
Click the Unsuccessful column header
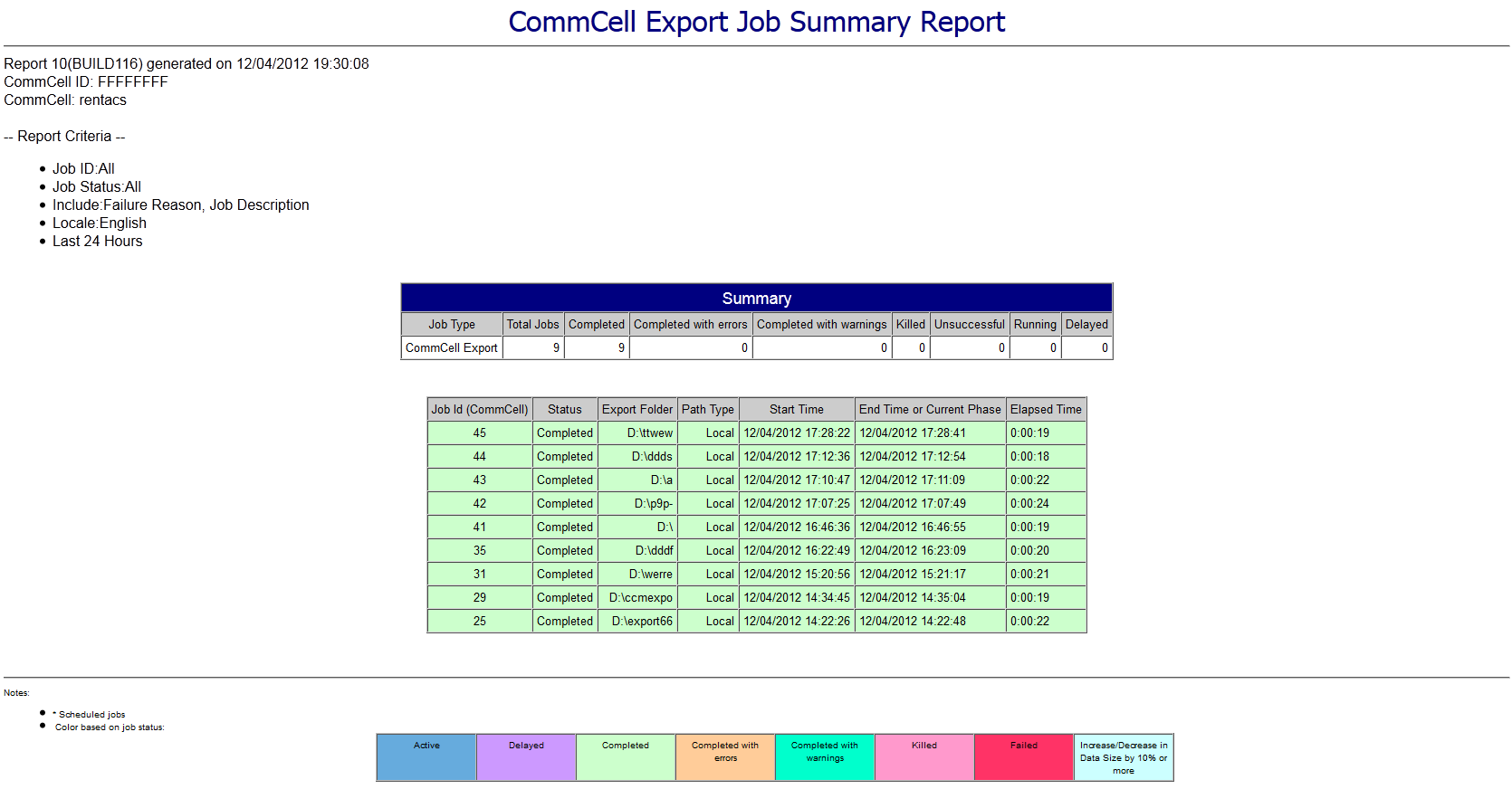[x=970, y=324]
